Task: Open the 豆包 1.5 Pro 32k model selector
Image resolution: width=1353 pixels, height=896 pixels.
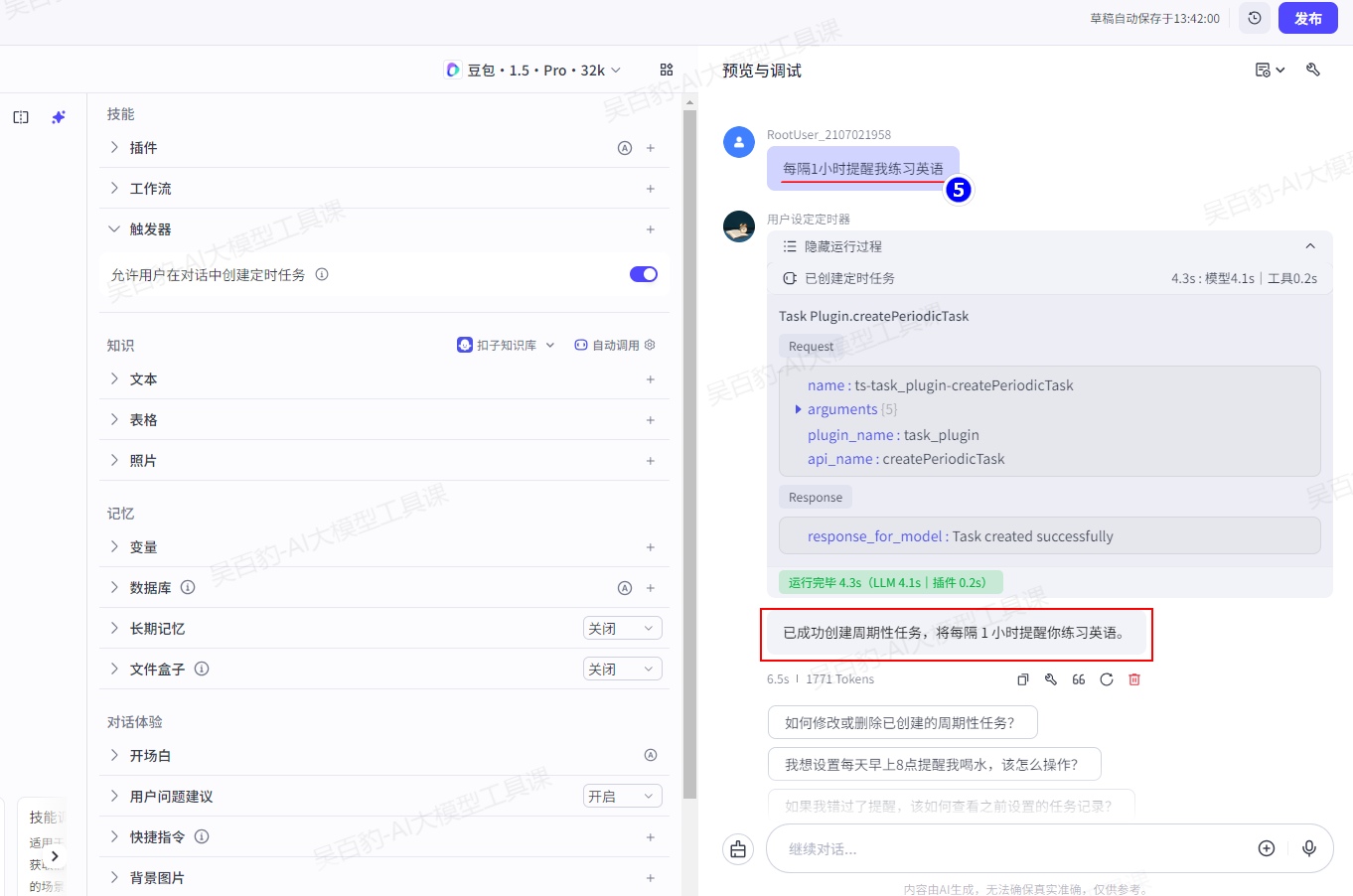Action: pyautogui.click(x=533, y=70)
